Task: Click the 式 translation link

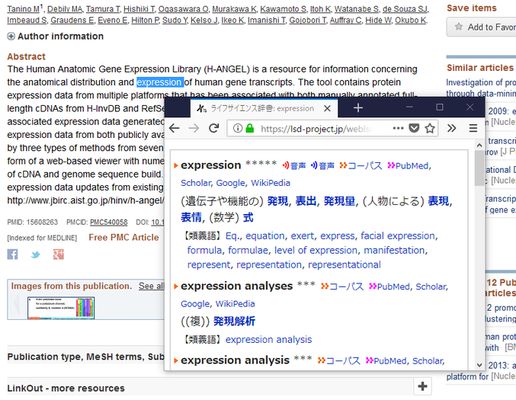Action: click(248, 218)
